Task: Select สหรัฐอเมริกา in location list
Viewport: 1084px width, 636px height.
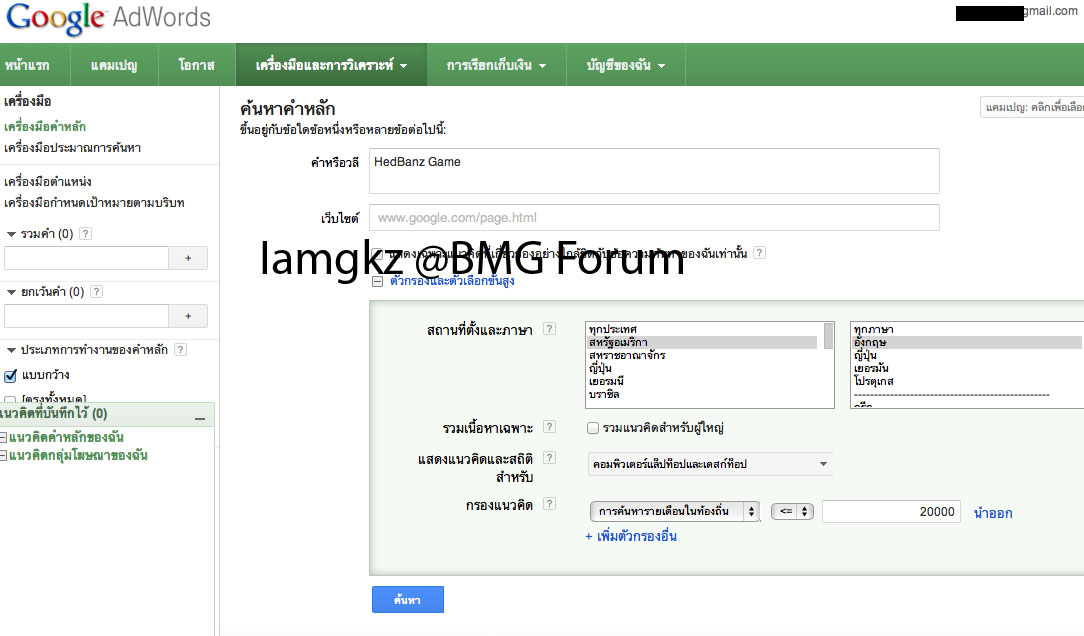Action: 704,342
